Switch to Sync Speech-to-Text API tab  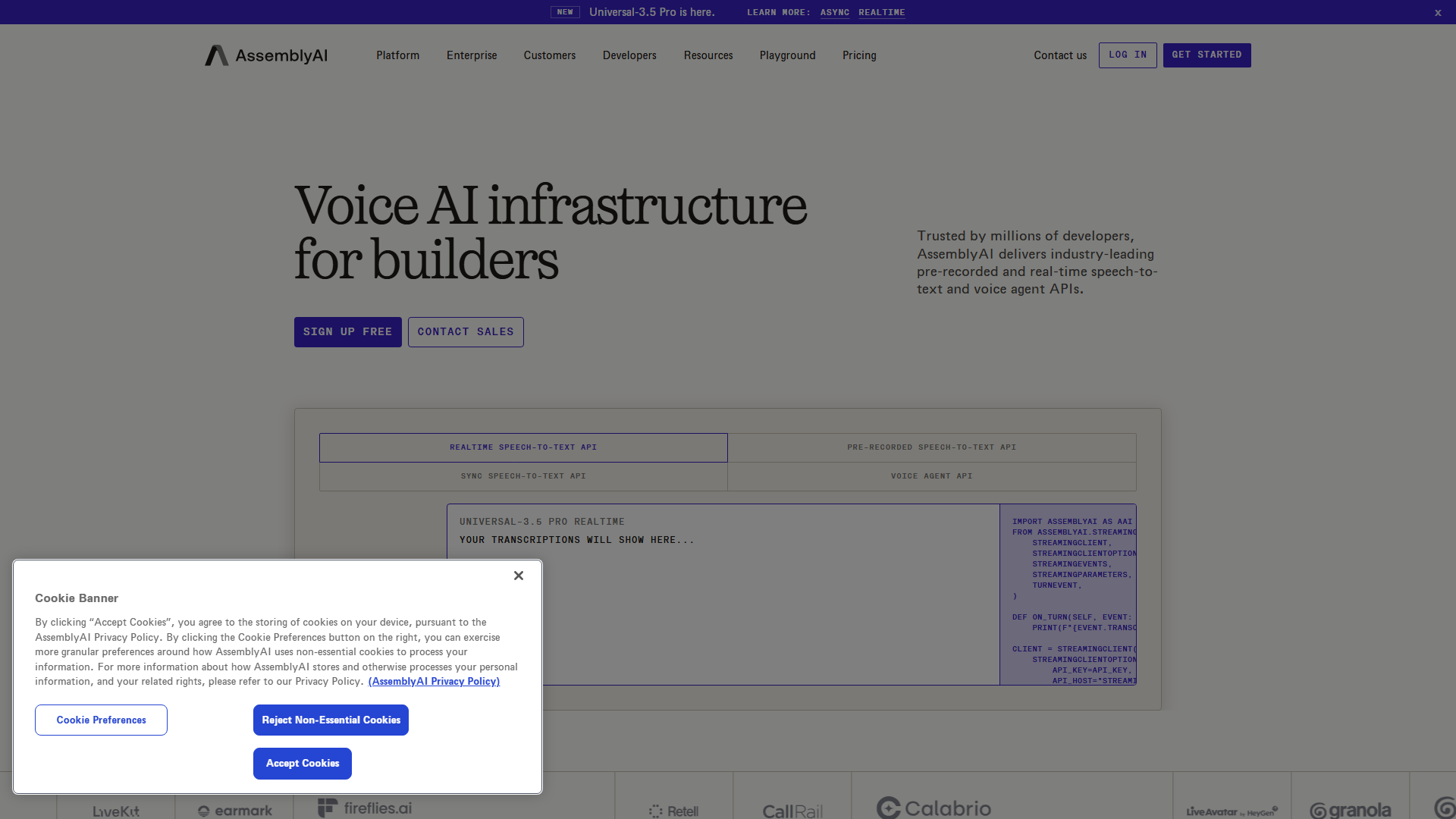tap(523, 476)
